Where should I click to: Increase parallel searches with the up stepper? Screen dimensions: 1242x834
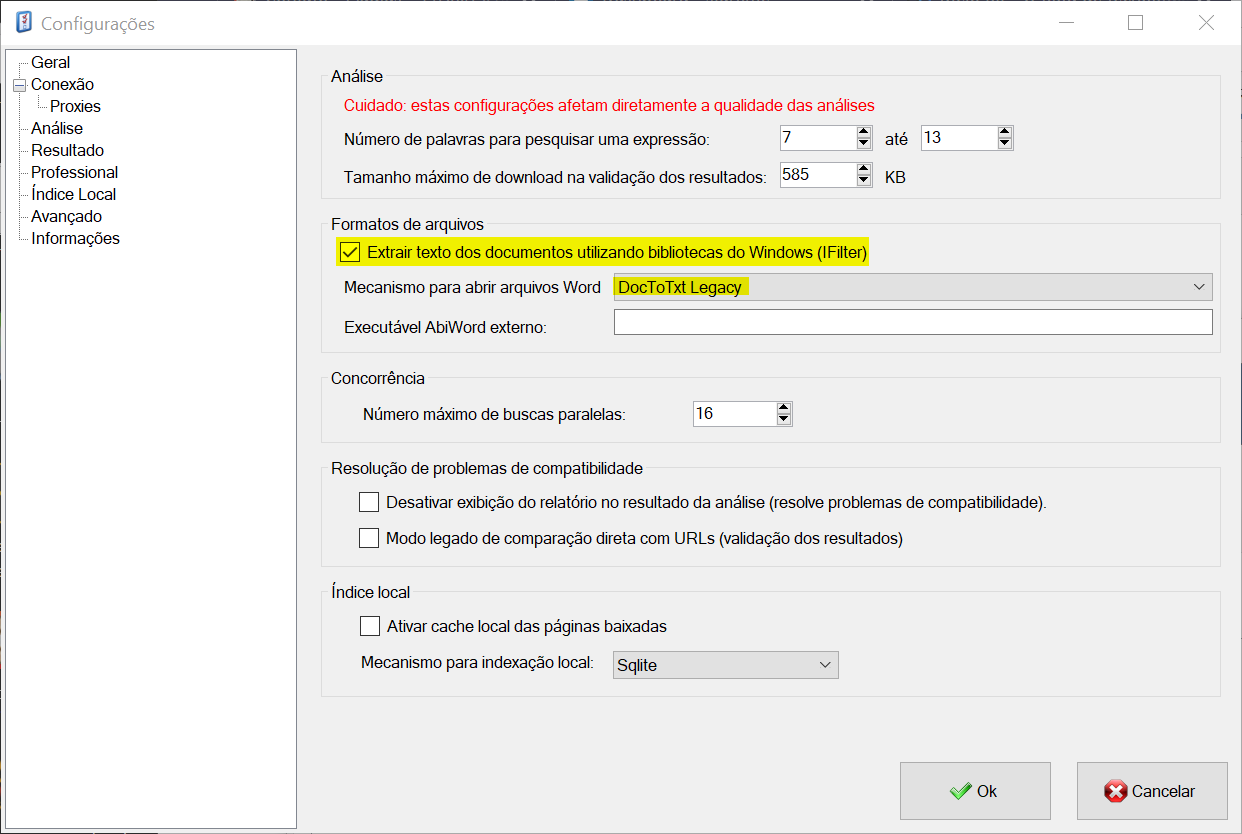[784, 407]
